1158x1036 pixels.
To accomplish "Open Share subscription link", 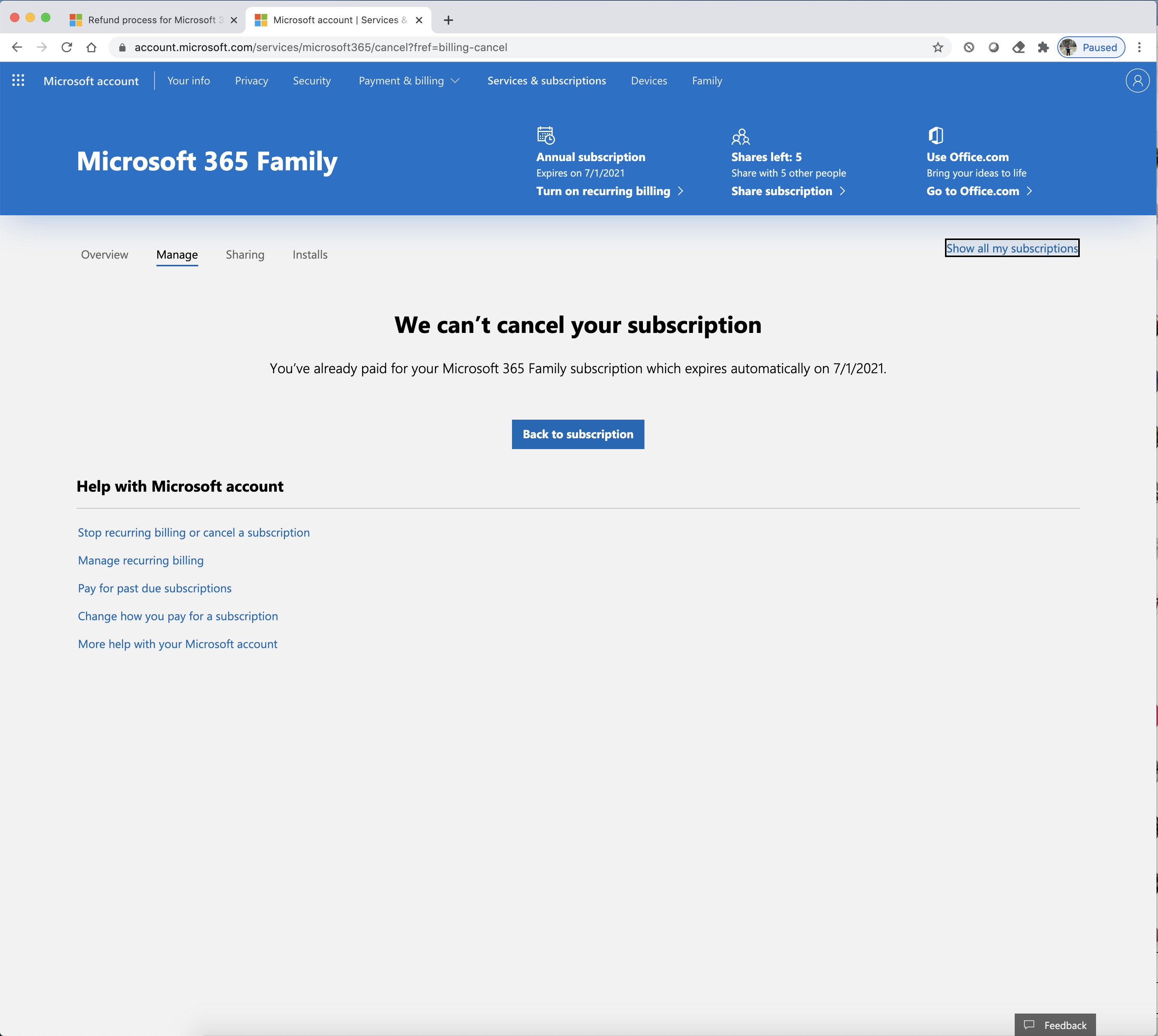I will [x=789, y=191].
